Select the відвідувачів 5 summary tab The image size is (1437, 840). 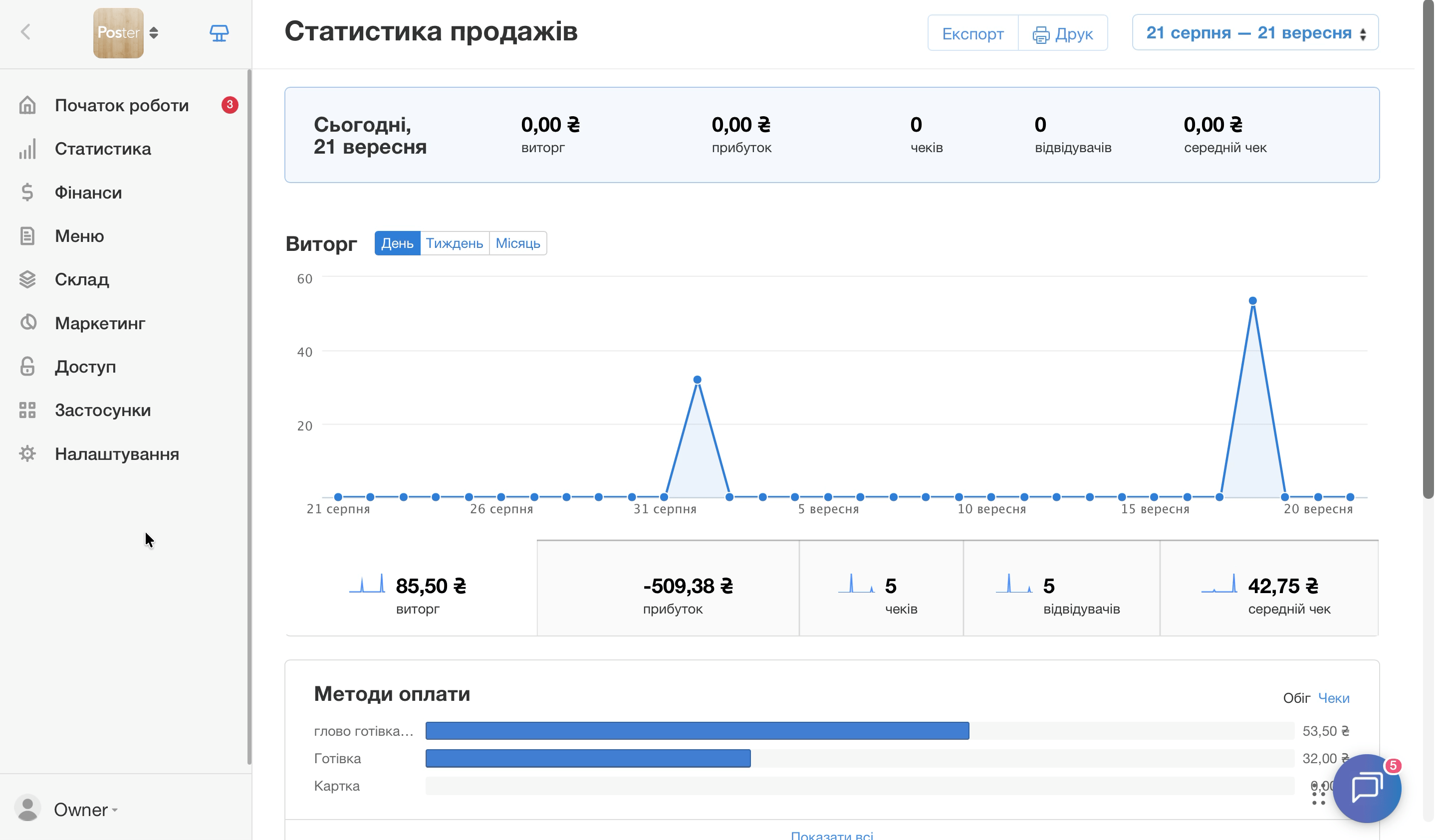(1062, 588)
